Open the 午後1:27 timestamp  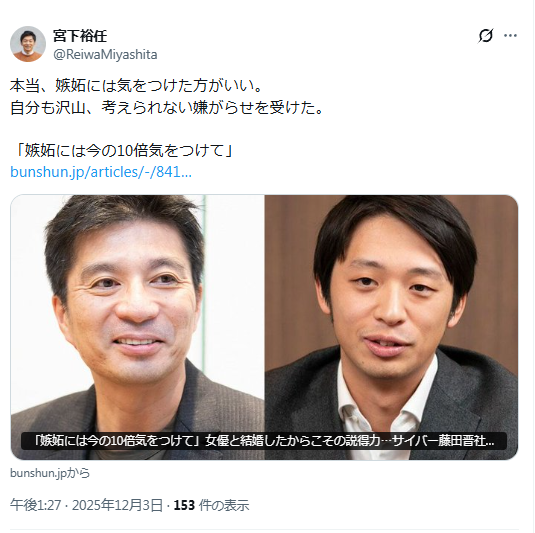pos(35,505)
